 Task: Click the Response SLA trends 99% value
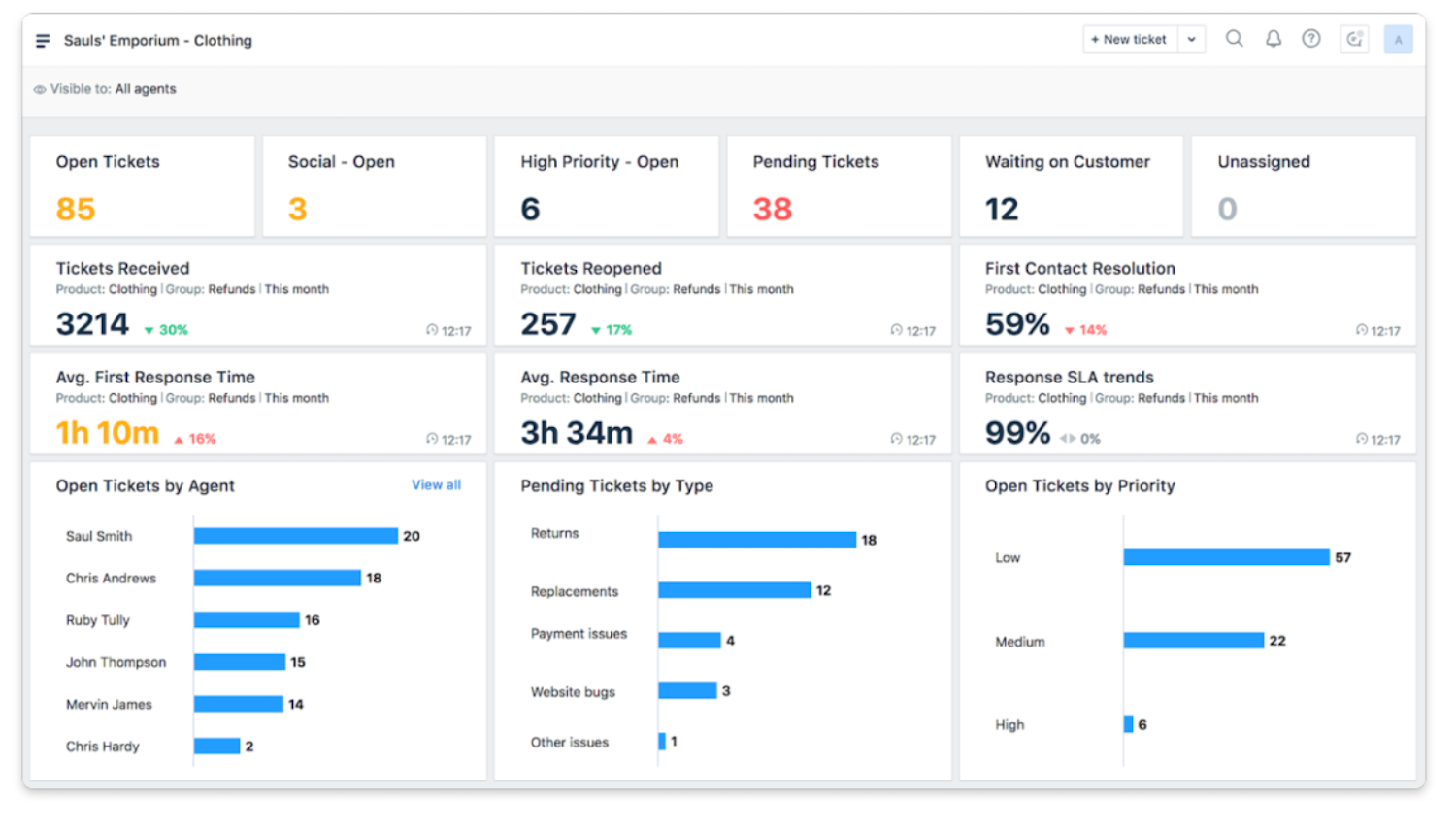pyautogui.click(x=1017, y=433)
